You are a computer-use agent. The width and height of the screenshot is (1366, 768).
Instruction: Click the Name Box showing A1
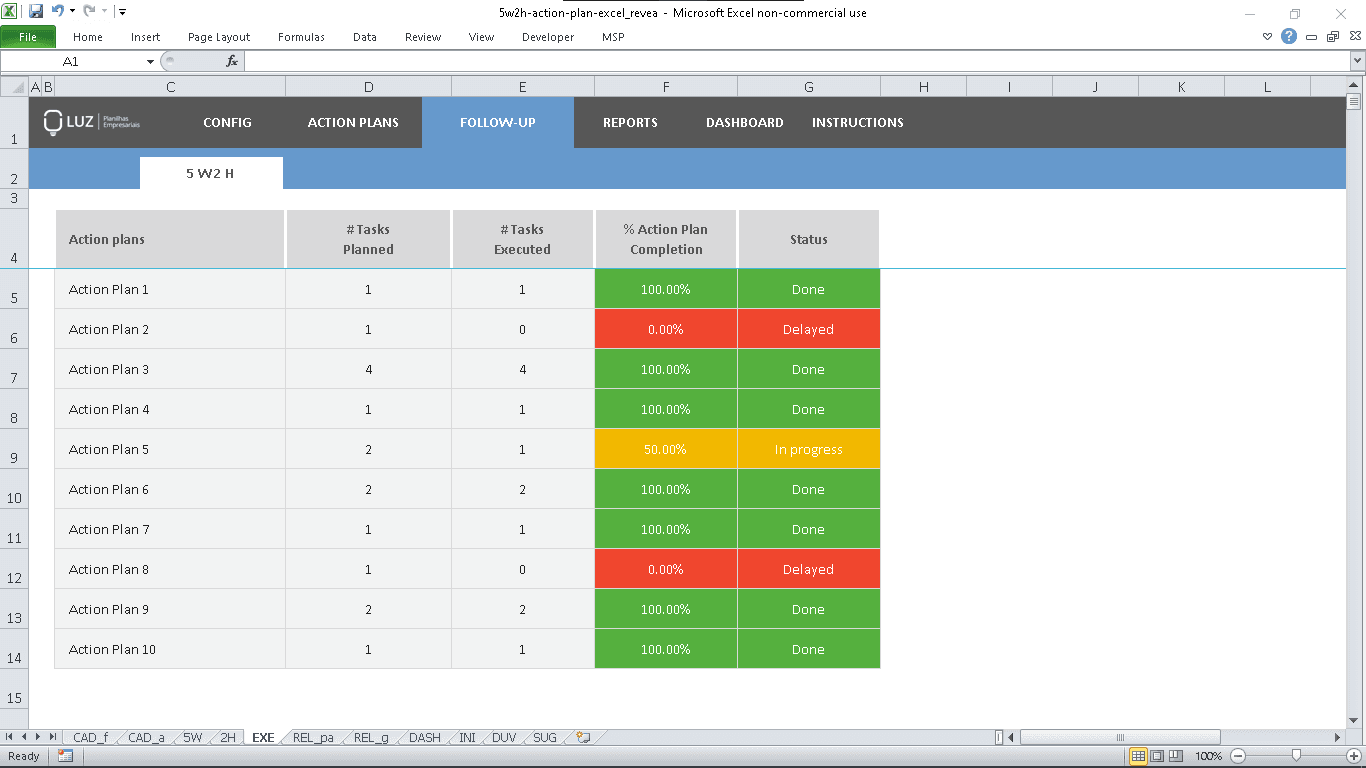click(72, 61)
